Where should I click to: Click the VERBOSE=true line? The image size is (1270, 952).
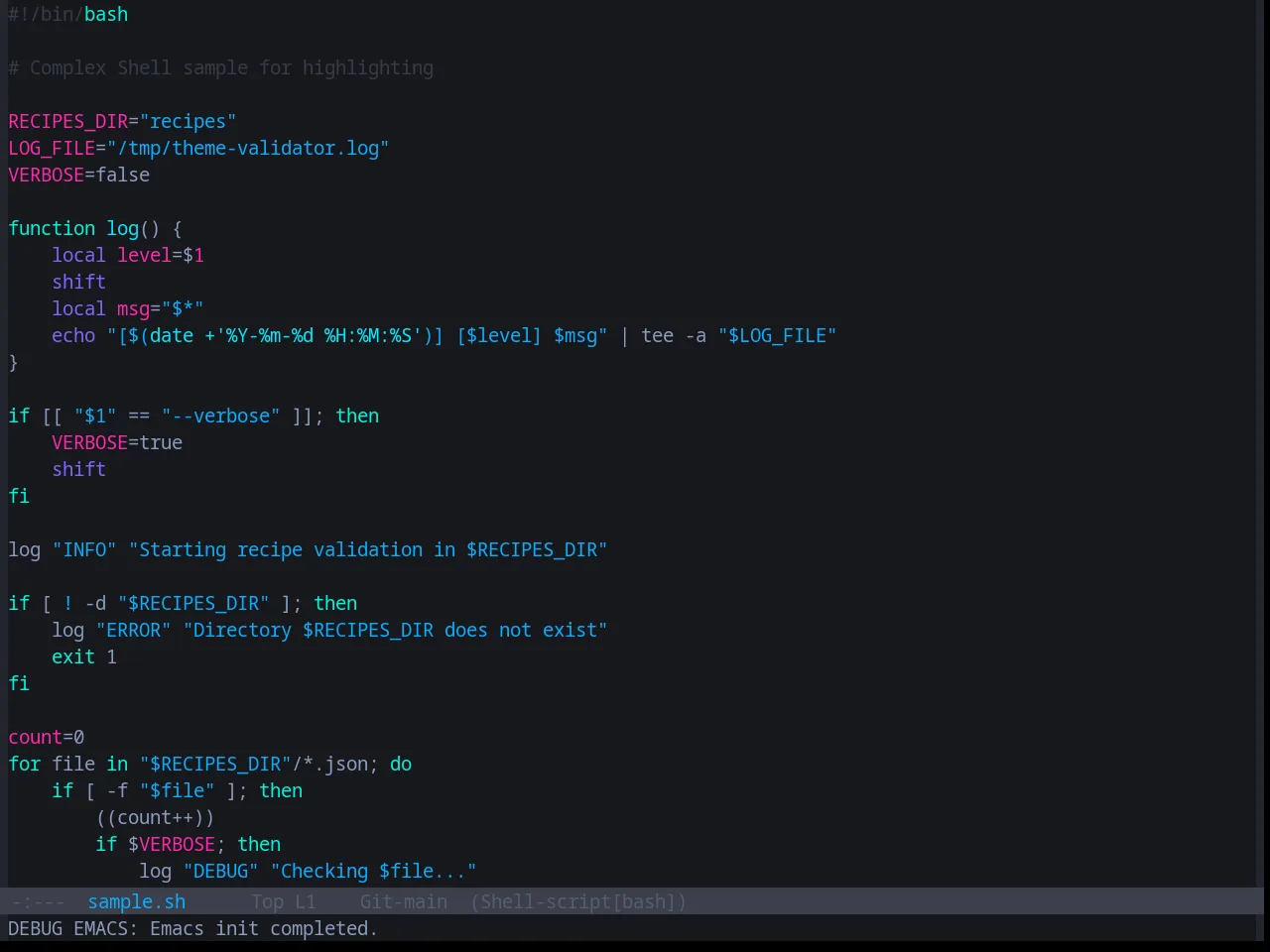click(x=117, y=442)
